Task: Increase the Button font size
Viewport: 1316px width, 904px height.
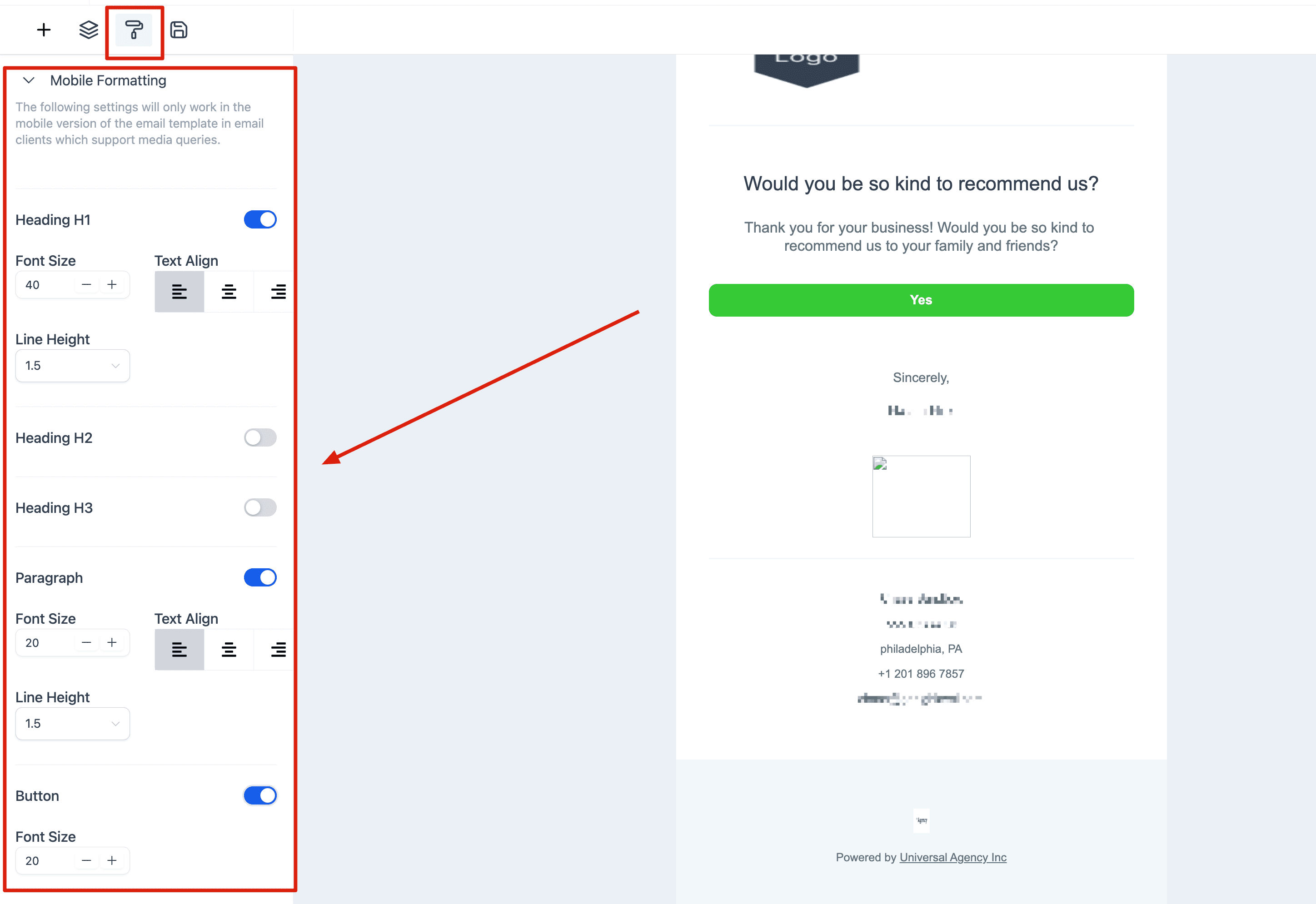Action: (112, 860)
